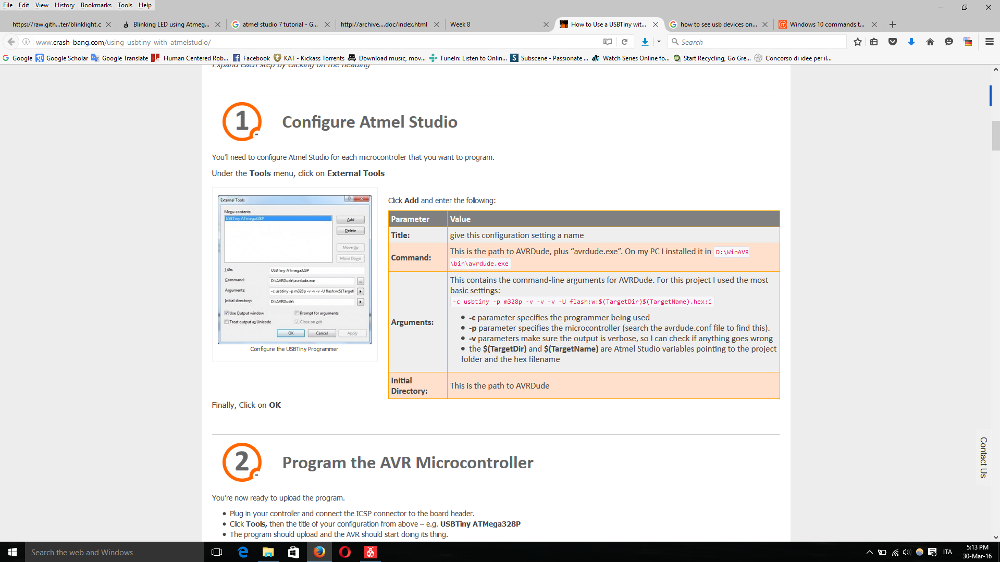Click the Hello chat smiley icon

[x=949, y=41]
